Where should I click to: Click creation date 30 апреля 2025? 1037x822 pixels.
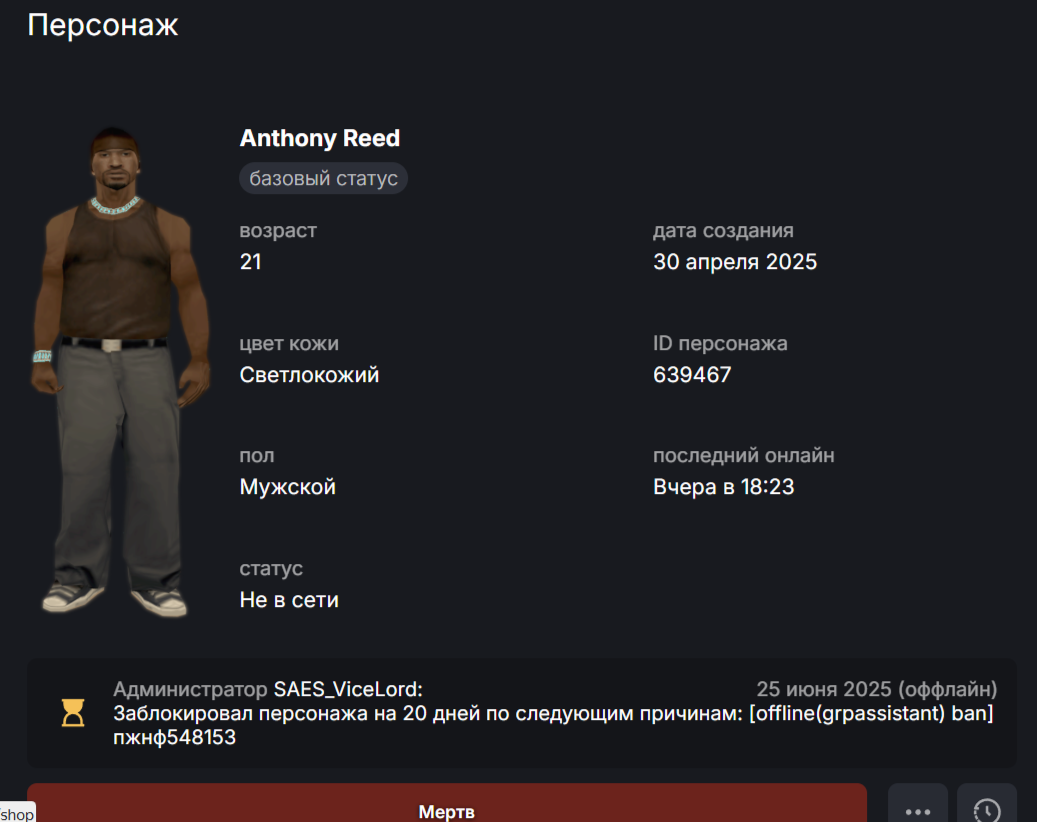click(x=735, y=262)
